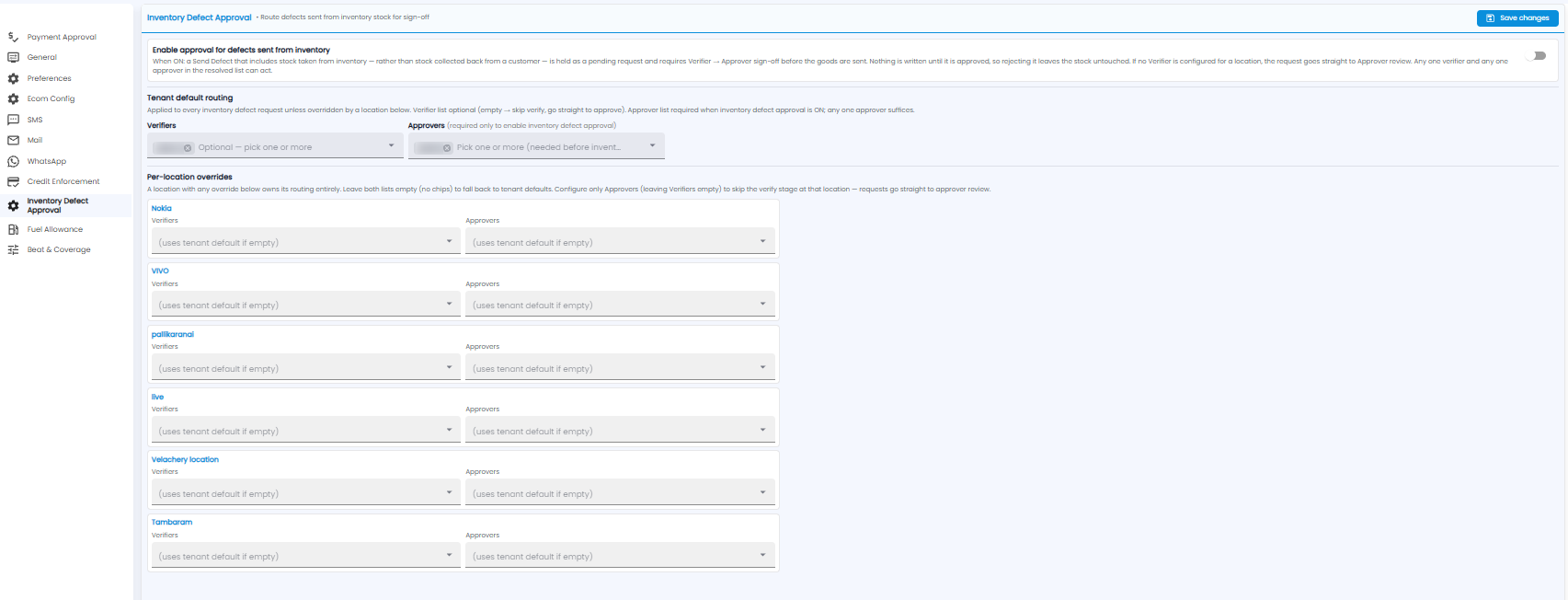
Task: Open live location Verifiers dropdown
Action: click(x=305, y=430)
